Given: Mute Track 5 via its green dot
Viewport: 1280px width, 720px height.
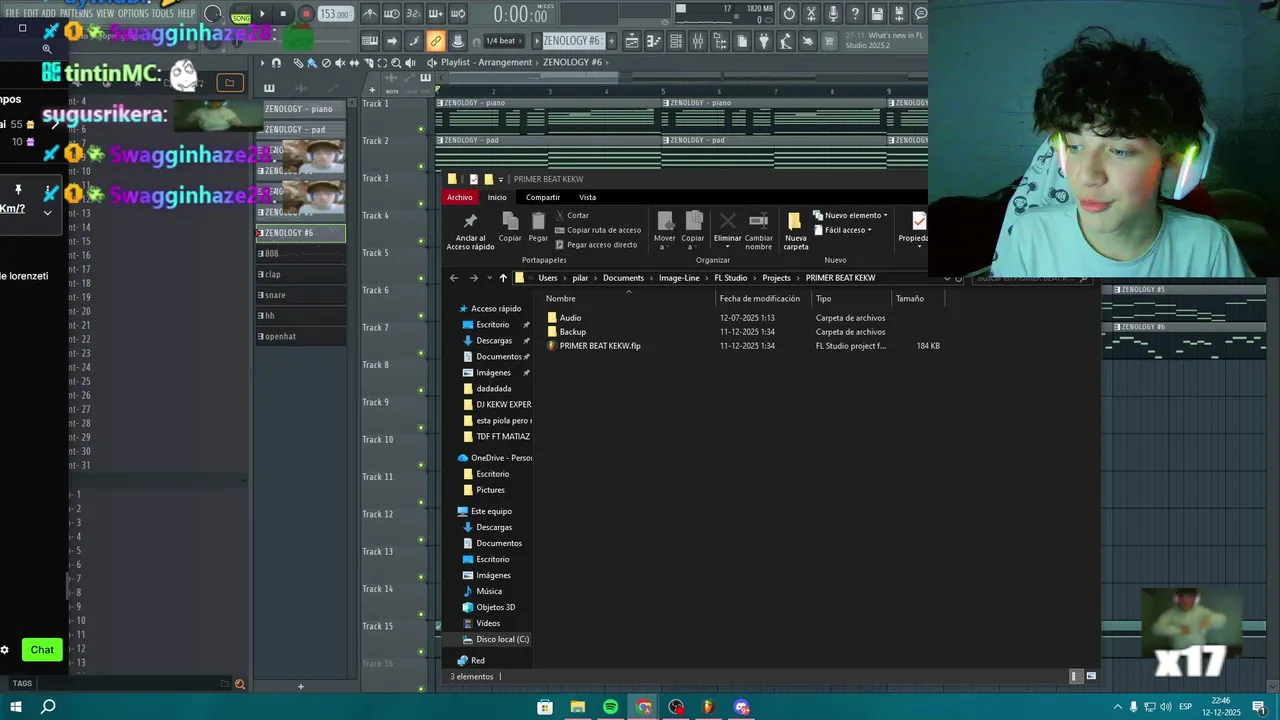Looking at the screenshot, I should (x=421, y=278).
